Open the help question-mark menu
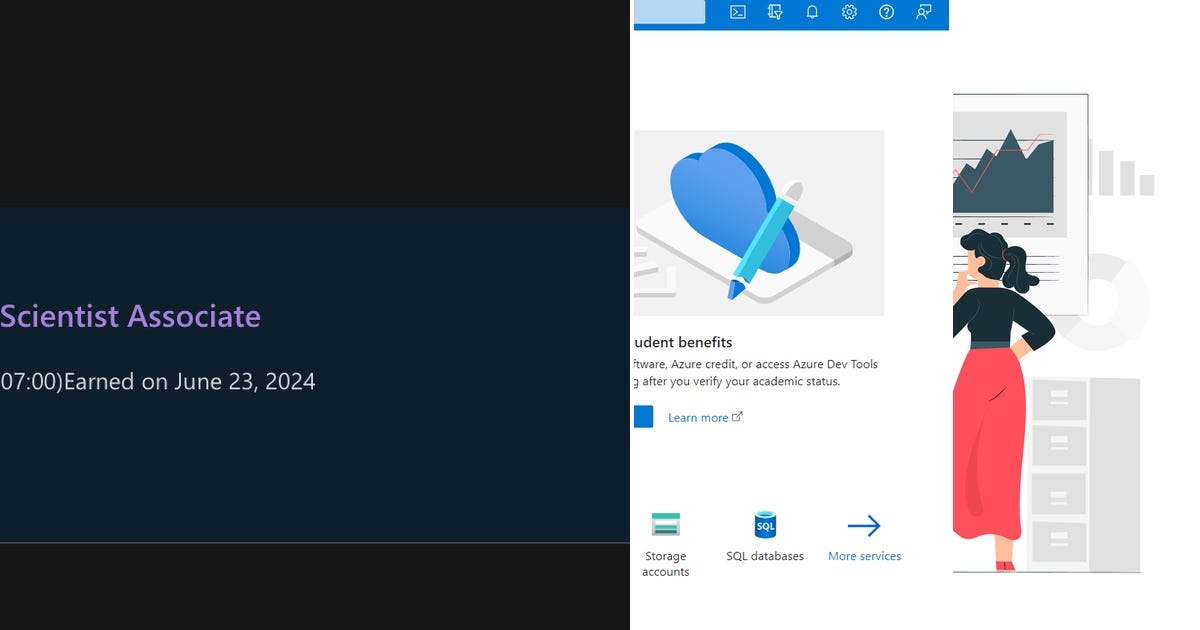 click(886, 12)
